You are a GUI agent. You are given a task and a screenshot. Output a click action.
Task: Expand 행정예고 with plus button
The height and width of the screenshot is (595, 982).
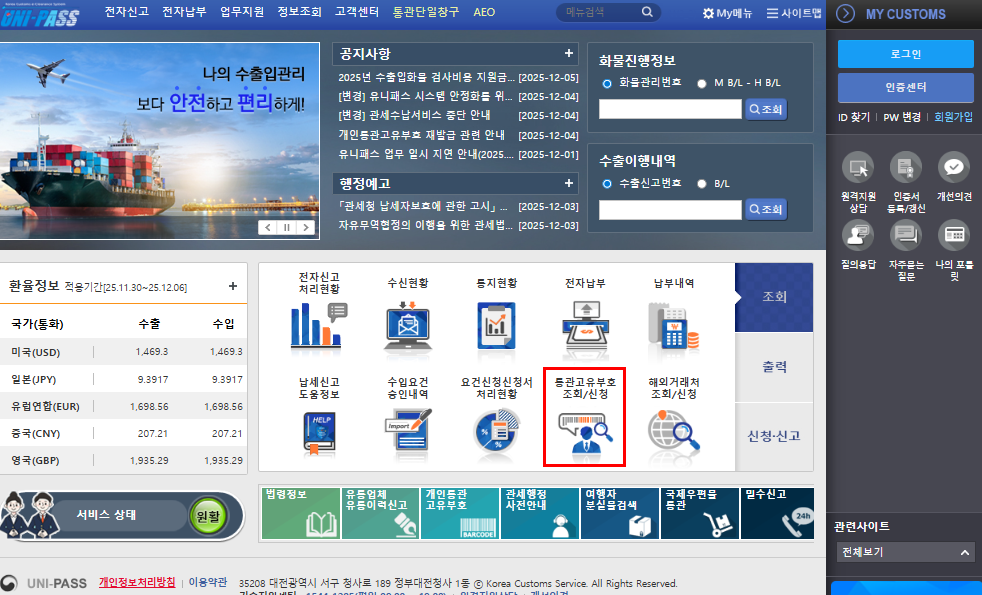pos(569,183)
